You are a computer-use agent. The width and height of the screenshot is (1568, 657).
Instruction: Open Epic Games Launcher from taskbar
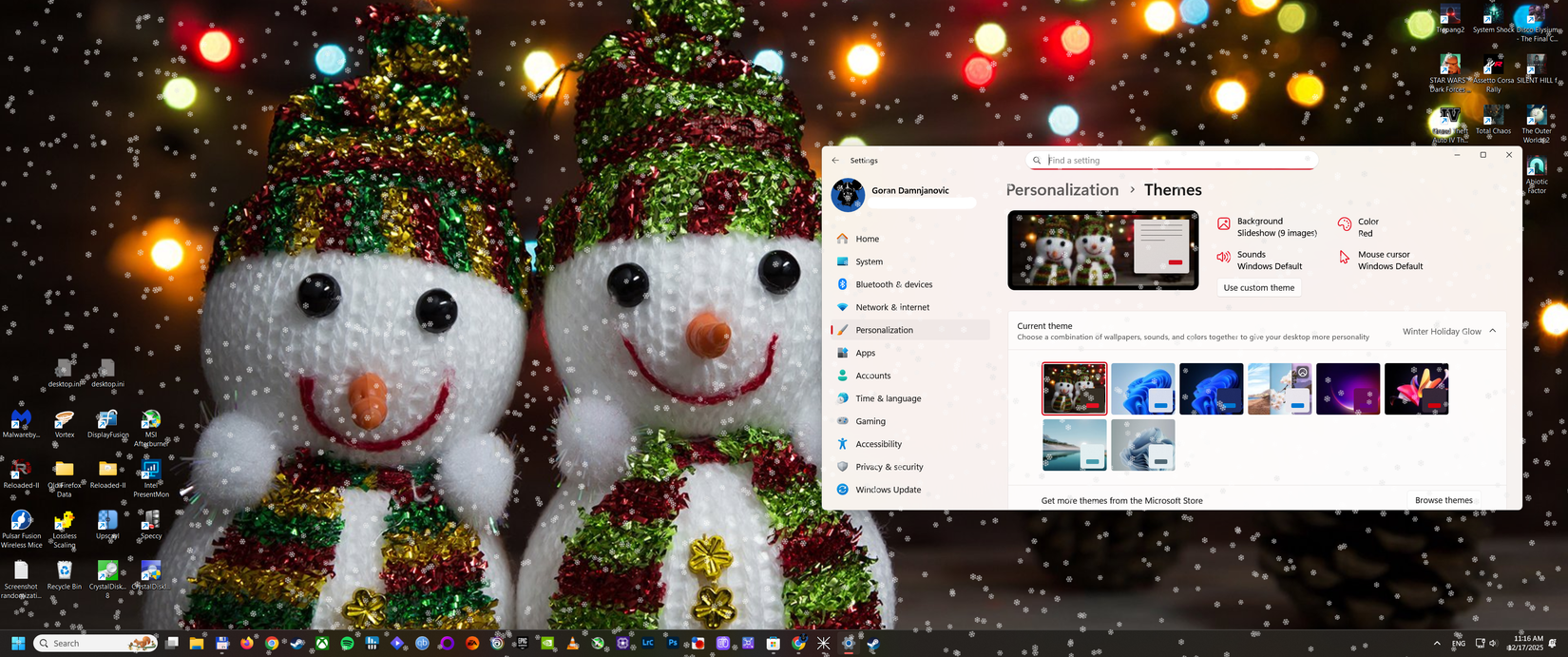(523, 644)
